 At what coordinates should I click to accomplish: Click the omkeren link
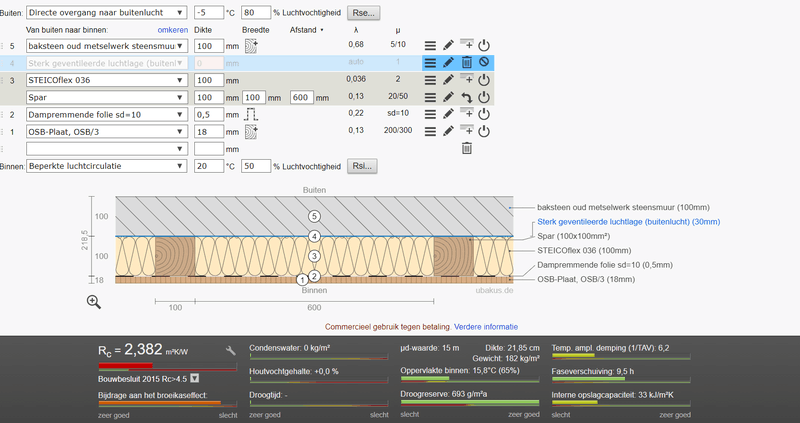pyautogui.click(x=174, y=30)
